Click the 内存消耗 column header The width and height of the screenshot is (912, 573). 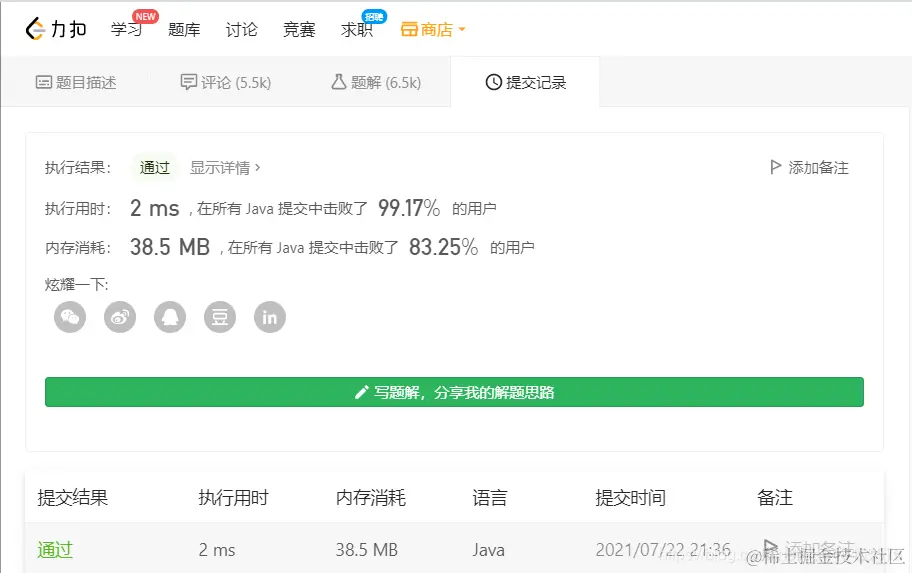click(370, 498)
